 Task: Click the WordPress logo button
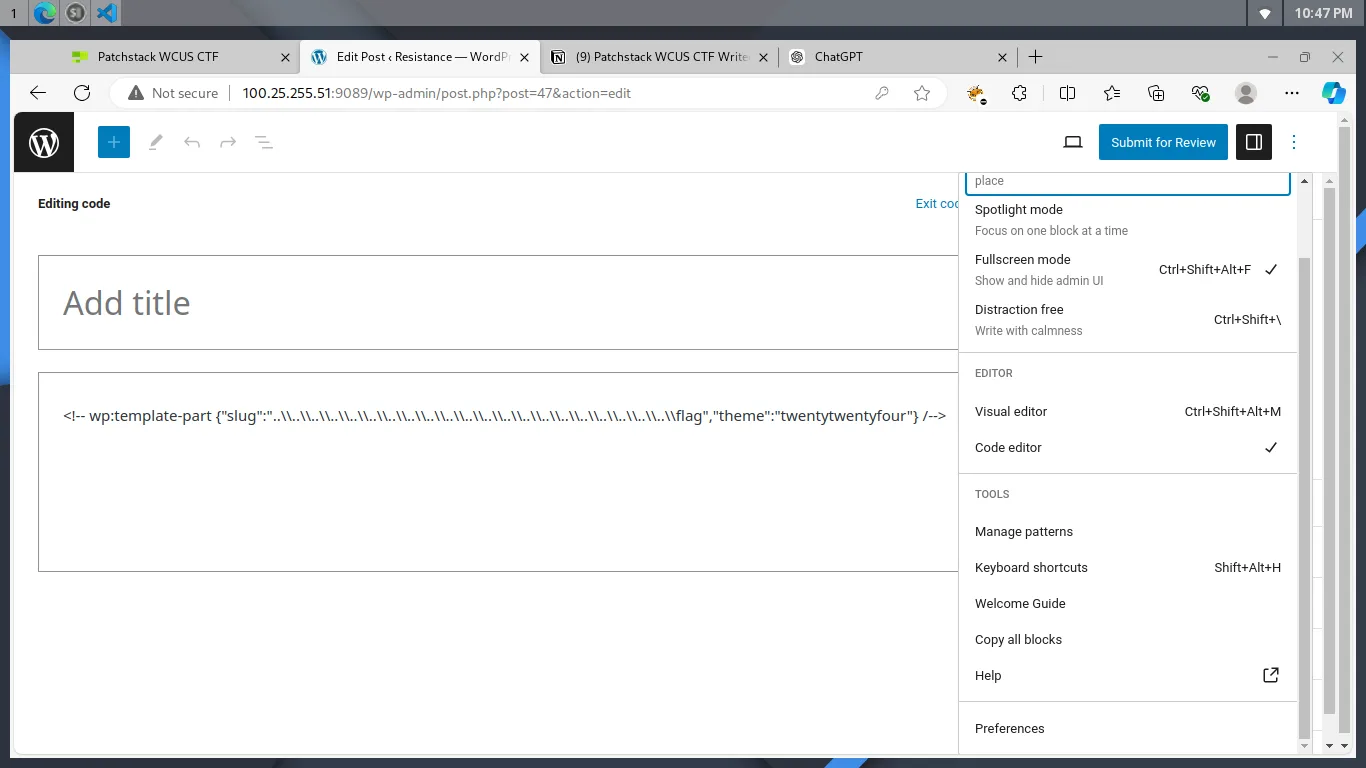[44, 143]
